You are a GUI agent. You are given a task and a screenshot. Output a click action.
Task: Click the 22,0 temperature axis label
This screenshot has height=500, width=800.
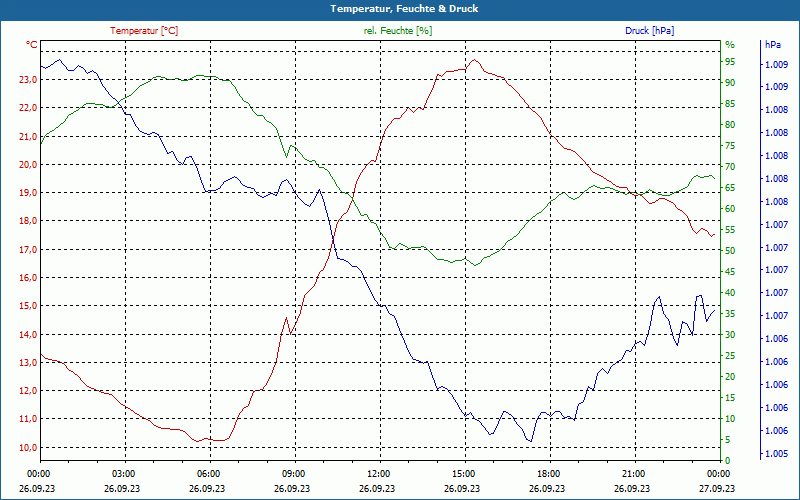click(28, 108)
